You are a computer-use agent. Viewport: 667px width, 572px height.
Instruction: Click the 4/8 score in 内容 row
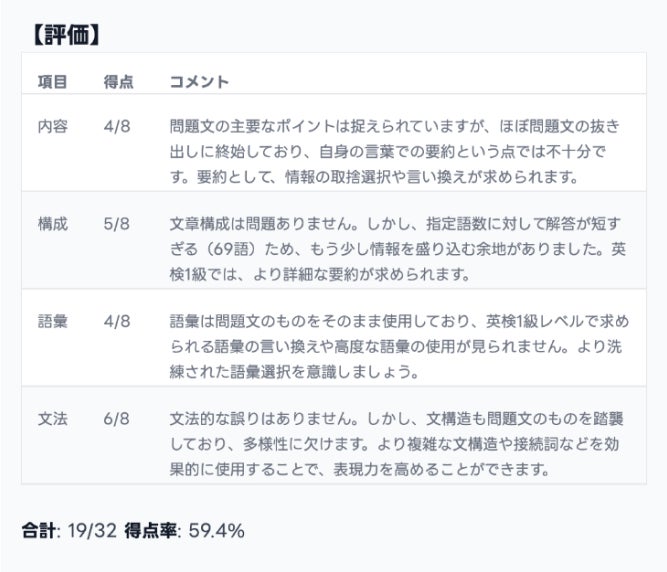(117, 128)
